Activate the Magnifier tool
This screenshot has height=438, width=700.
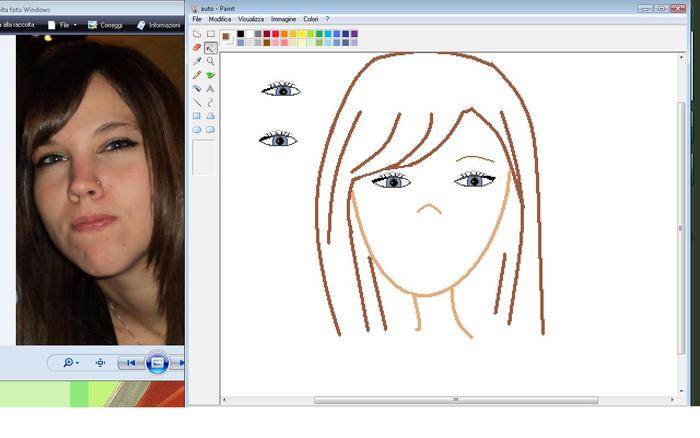tap(210, 61)
